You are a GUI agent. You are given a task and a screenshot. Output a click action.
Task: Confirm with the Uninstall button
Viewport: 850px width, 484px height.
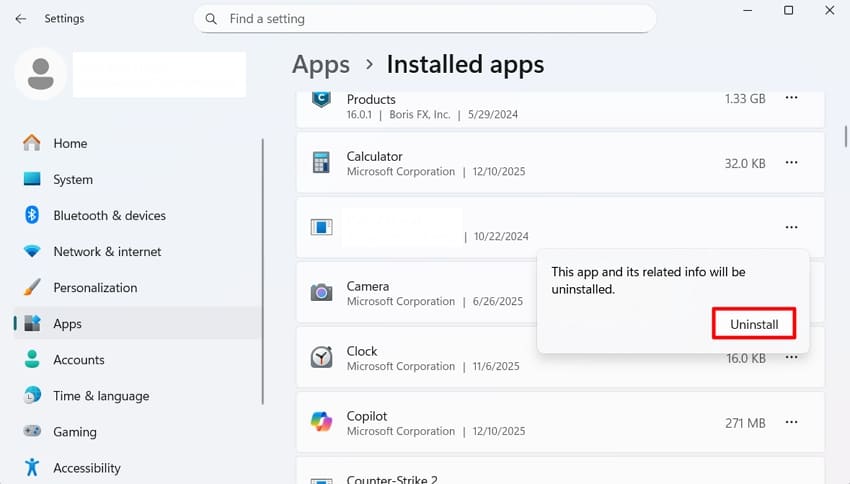tap(754, 324)
